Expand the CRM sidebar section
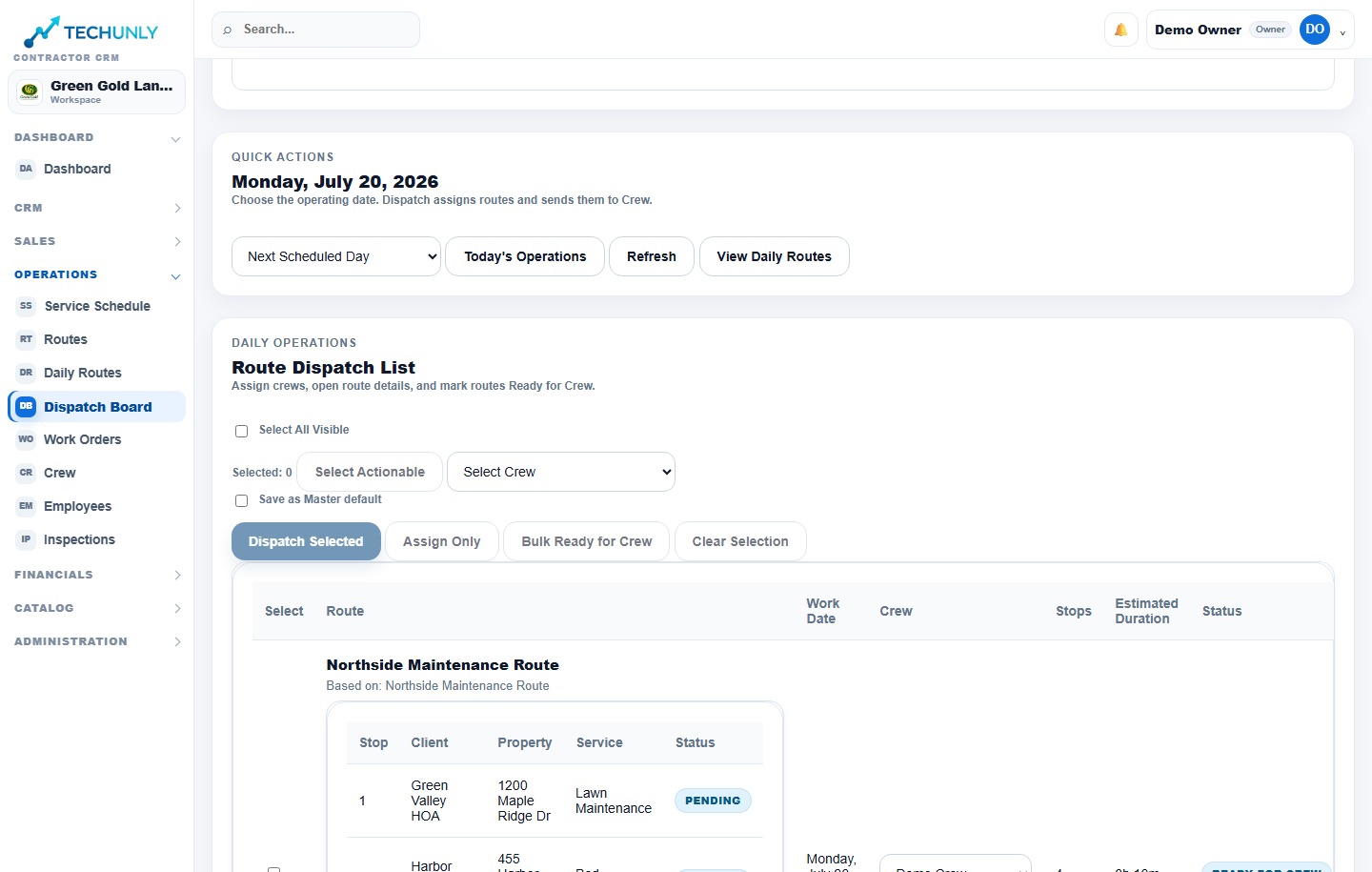 pyautogui.click(x=177, y=208)
